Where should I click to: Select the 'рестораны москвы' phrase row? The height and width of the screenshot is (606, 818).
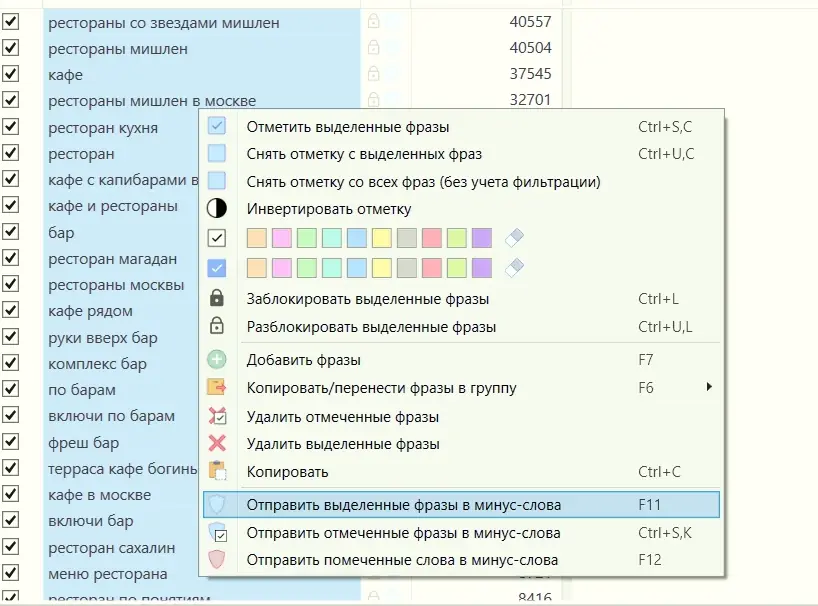point(116,285)
